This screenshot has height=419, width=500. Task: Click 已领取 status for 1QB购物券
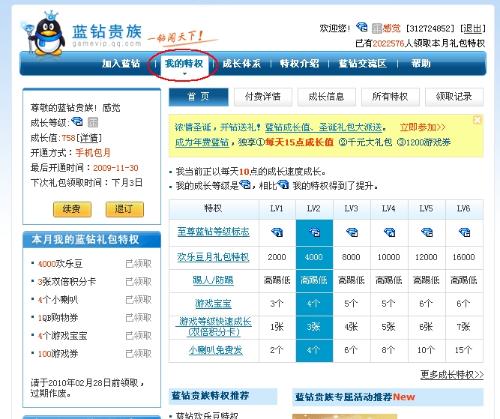coord(138,318)
